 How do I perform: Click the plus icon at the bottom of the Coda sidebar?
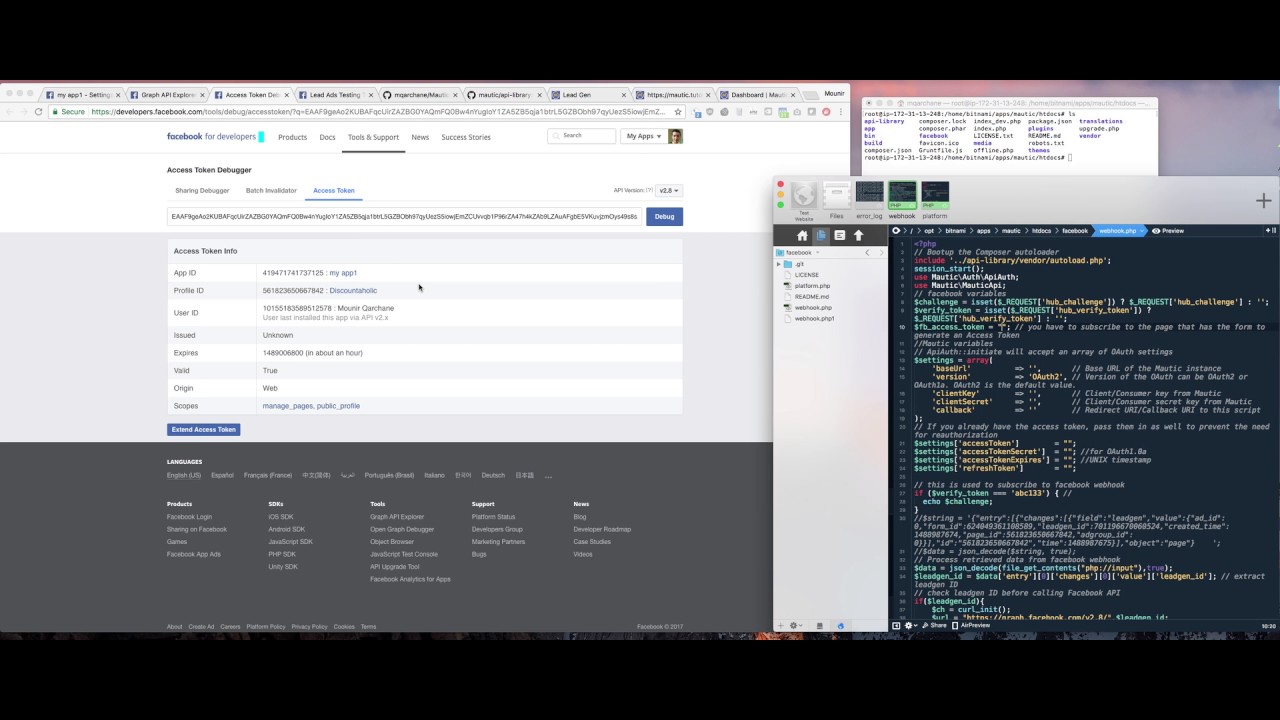pyautogui.click(x=782, y=626)
